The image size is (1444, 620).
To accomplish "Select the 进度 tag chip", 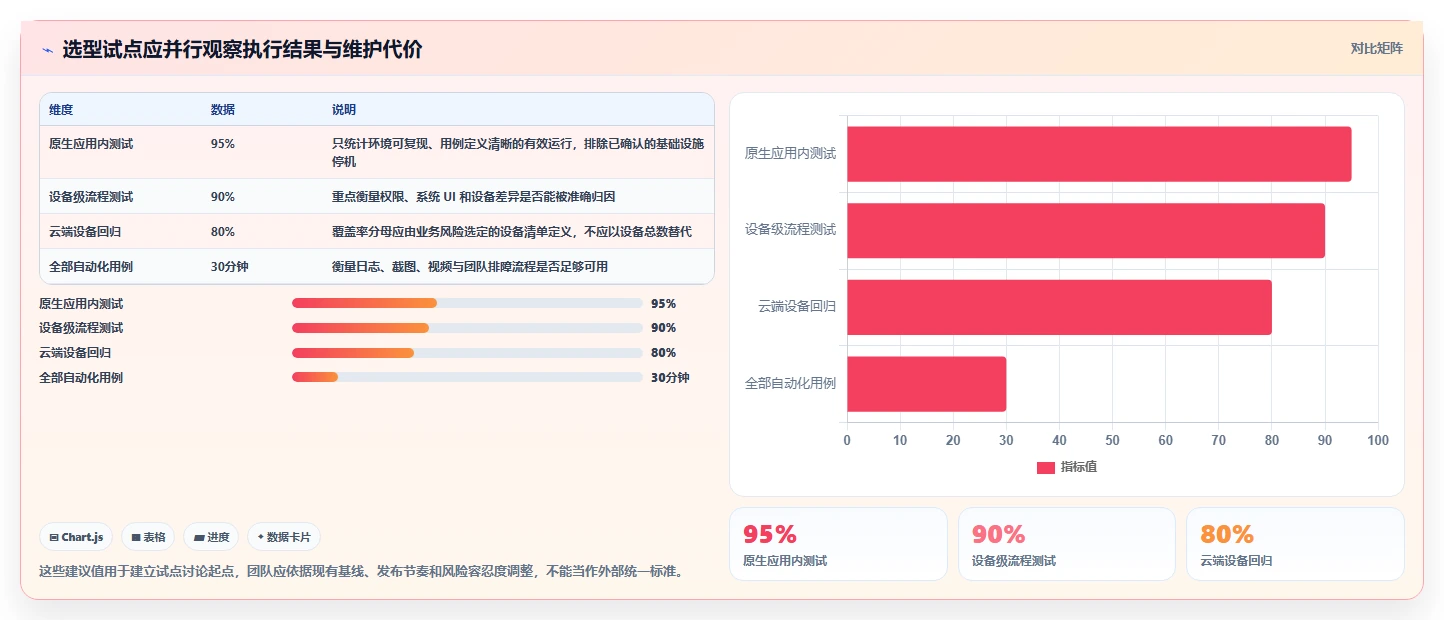I will [x=212, y=537].
